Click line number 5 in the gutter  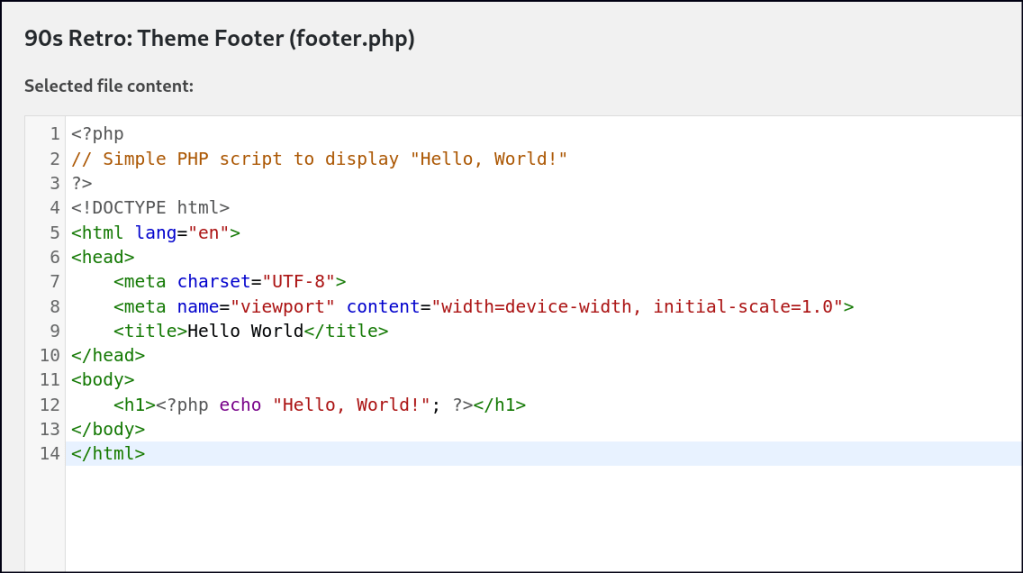click(55, 232)
